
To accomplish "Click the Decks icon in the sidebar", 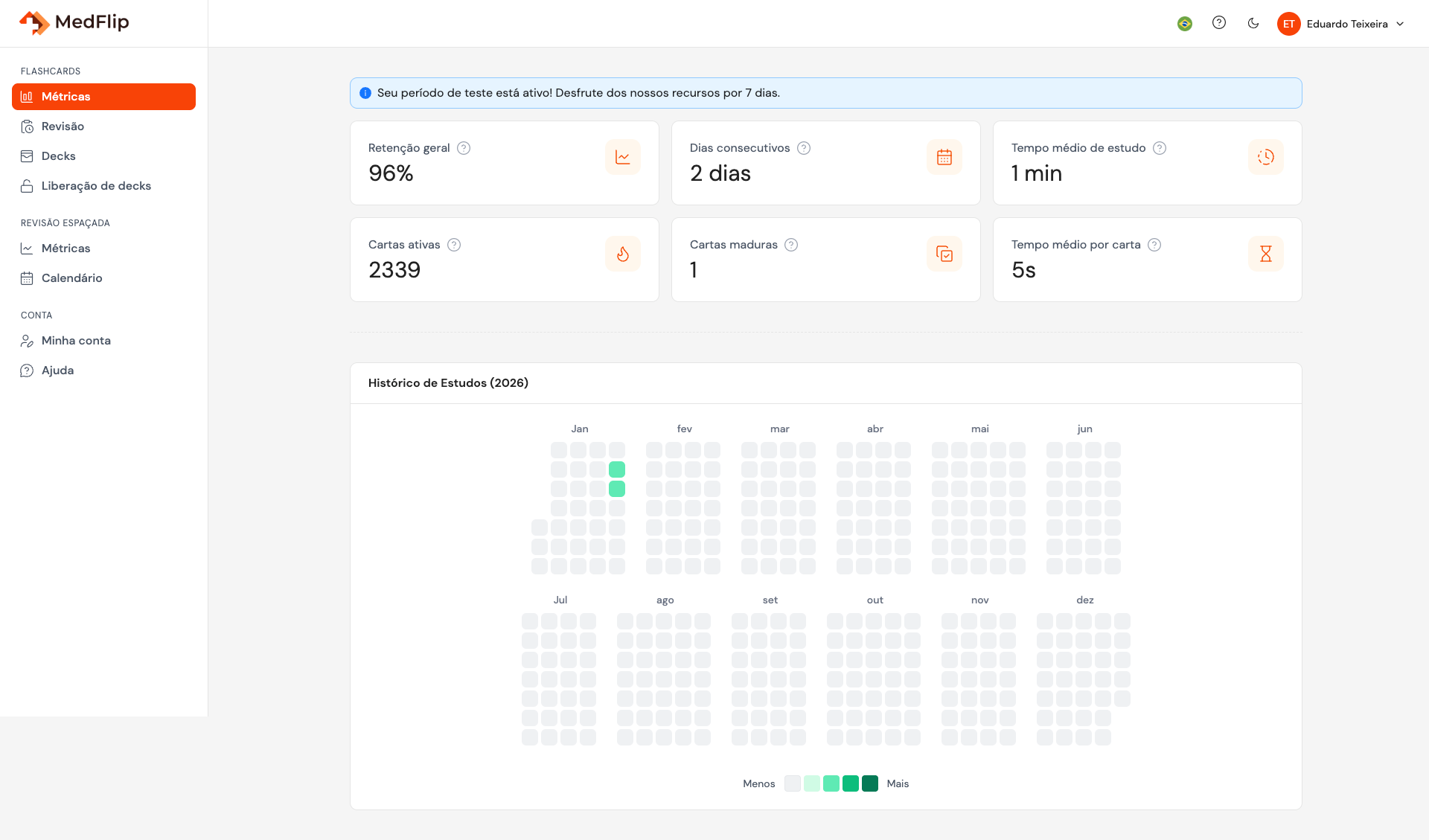I will click(27, 156).
